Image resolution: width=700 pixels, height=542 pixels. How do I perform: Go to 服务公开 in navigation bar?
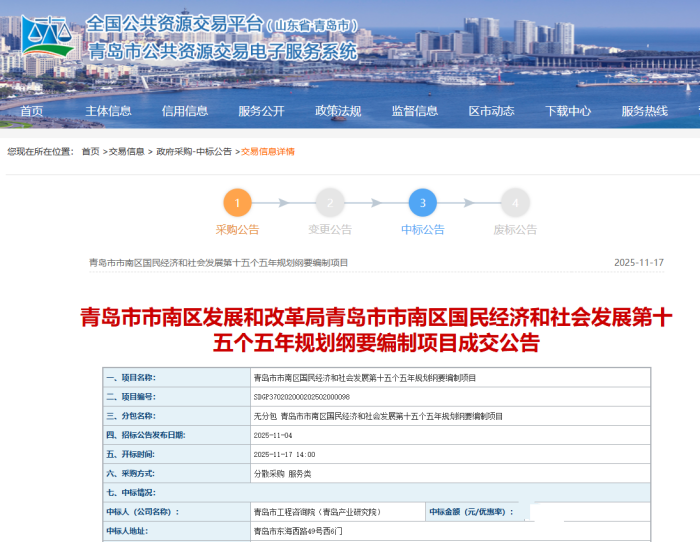(261, 111)
